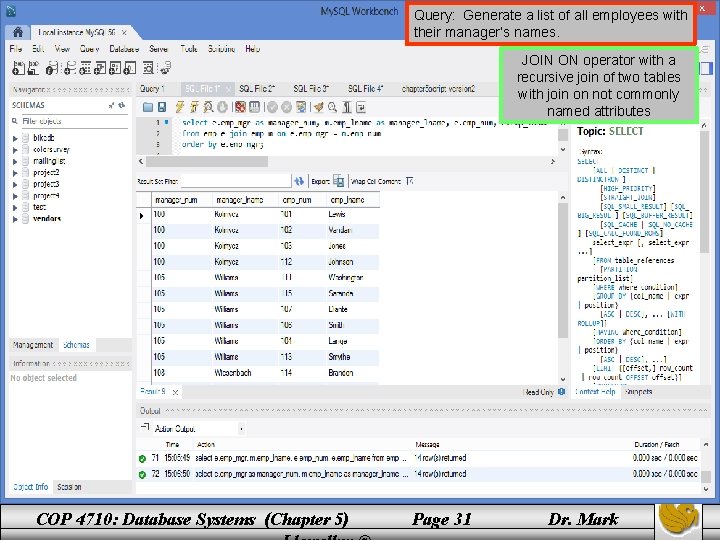
Task: Click the open SQL script toolbar icon
Action: pos(34,68)
